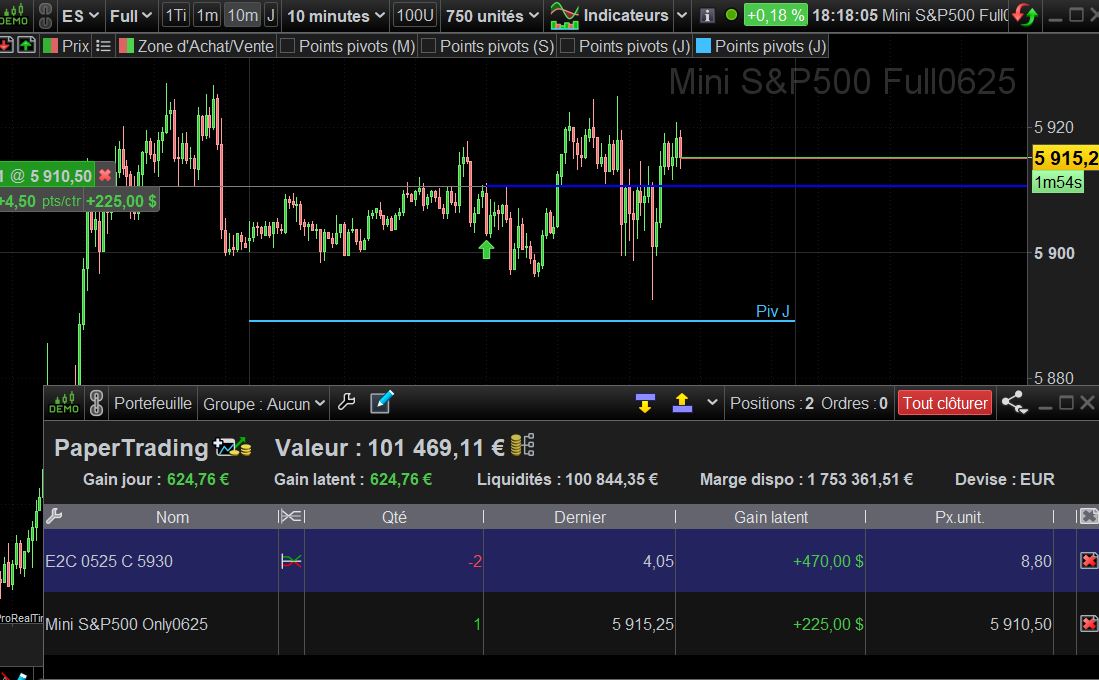Sort by the Gain latent column header
The width and height of the screenshot is (1099, 680).
[771, 517]
